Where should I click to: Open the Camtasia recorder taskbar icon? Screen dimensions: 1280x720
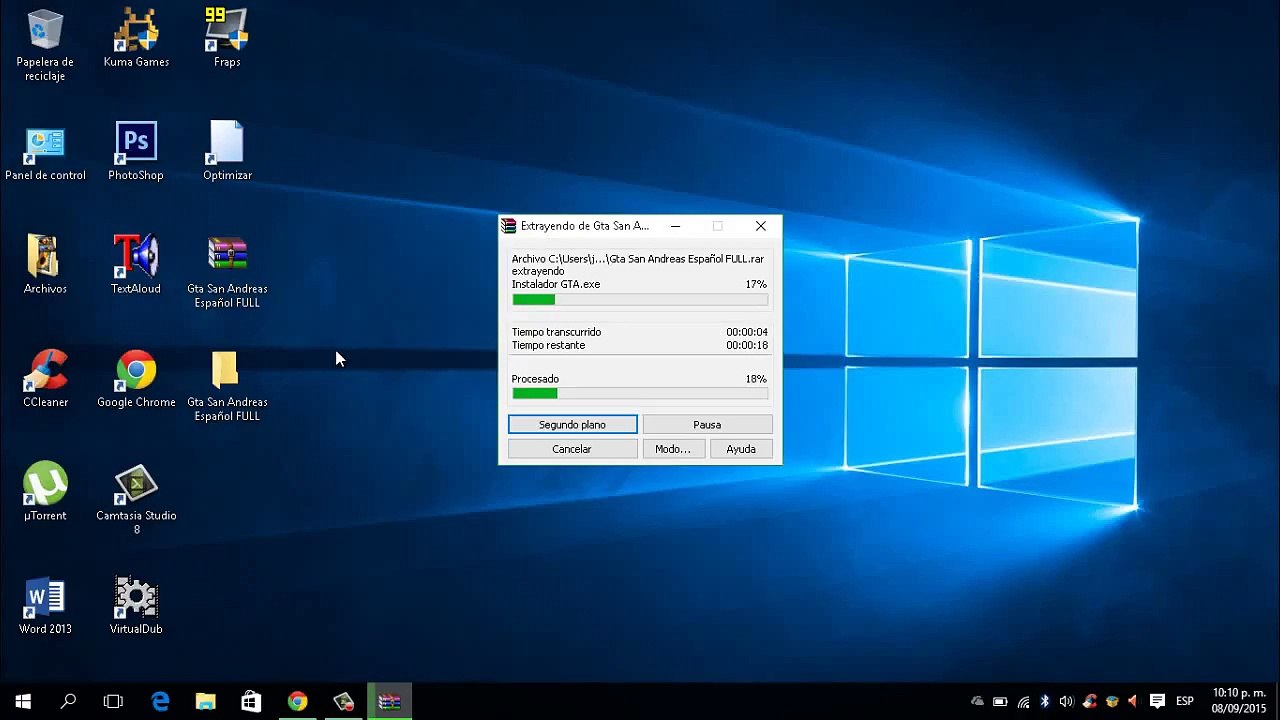[x=343, y=701]
